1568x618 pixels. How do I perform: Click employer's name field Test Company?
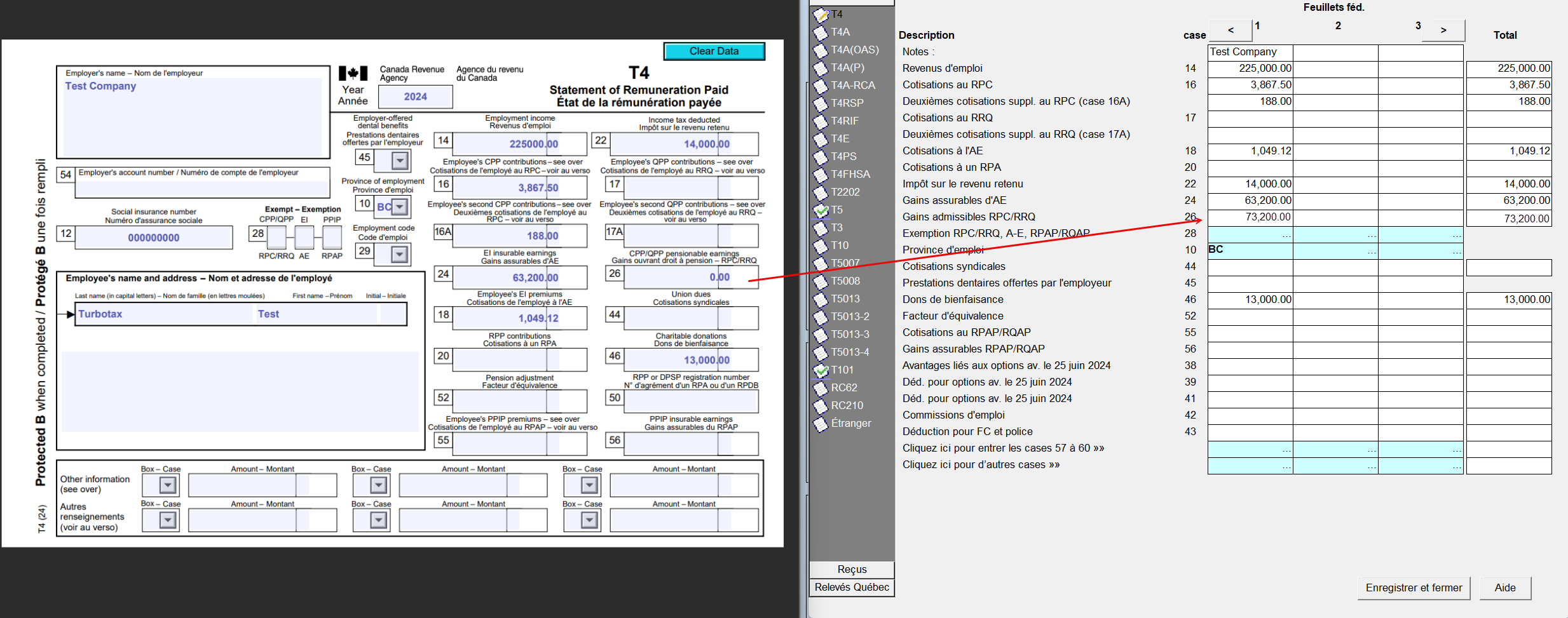pos(193,117)
